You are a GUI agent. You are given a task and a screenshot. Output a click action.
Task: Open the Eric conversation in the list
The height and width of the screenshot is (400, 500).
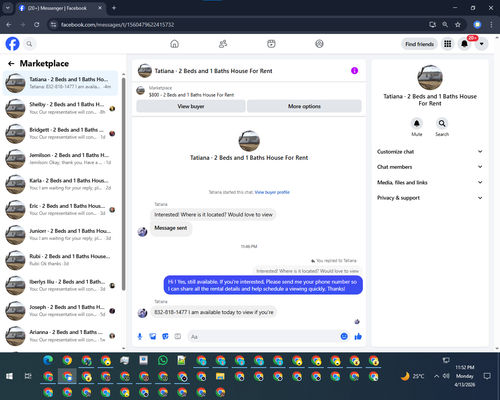60,209
